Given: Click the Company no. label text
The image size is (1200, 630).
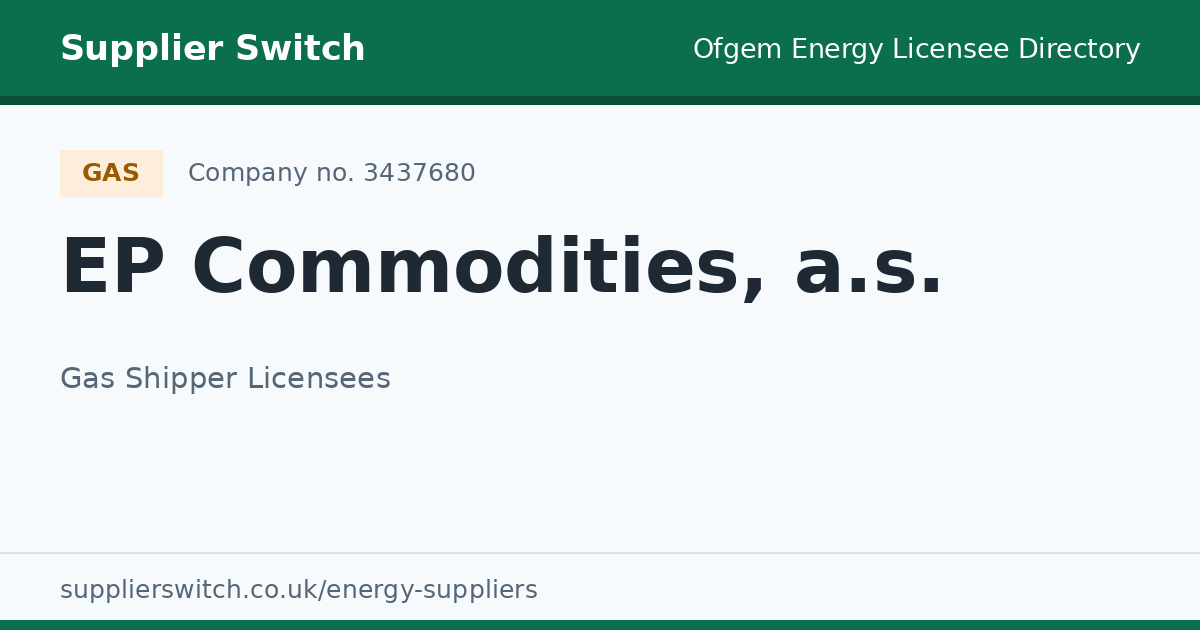Looking at the screenshot, I should point(271,173).
